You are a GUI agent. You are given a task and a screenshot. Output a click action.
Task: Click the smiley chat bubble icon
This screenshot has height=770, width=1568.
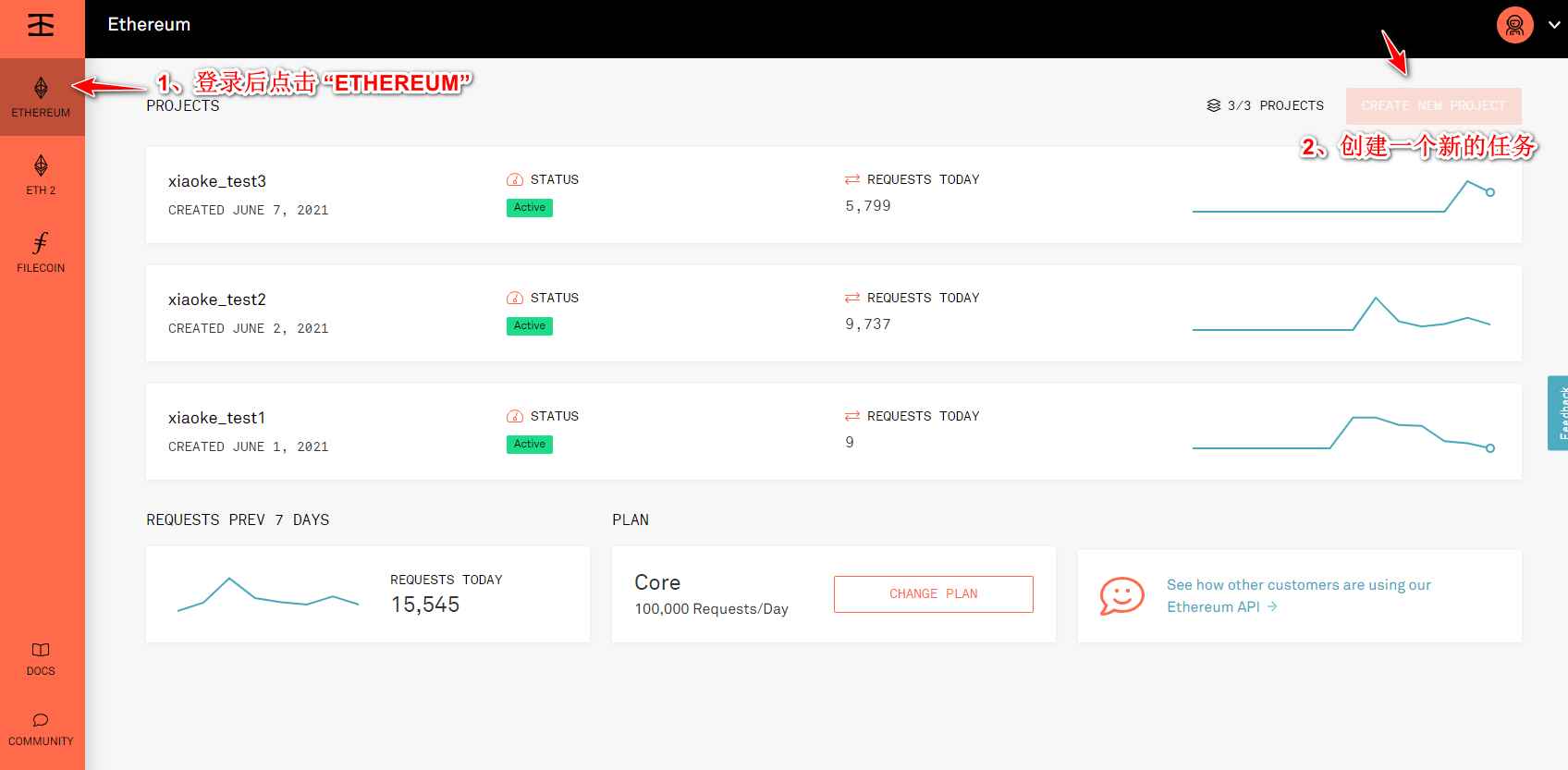[1121, 596]
